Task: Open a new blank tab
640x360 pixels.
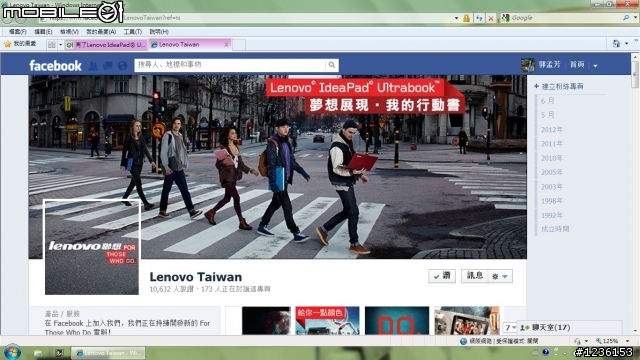Action: click(239, 45)
